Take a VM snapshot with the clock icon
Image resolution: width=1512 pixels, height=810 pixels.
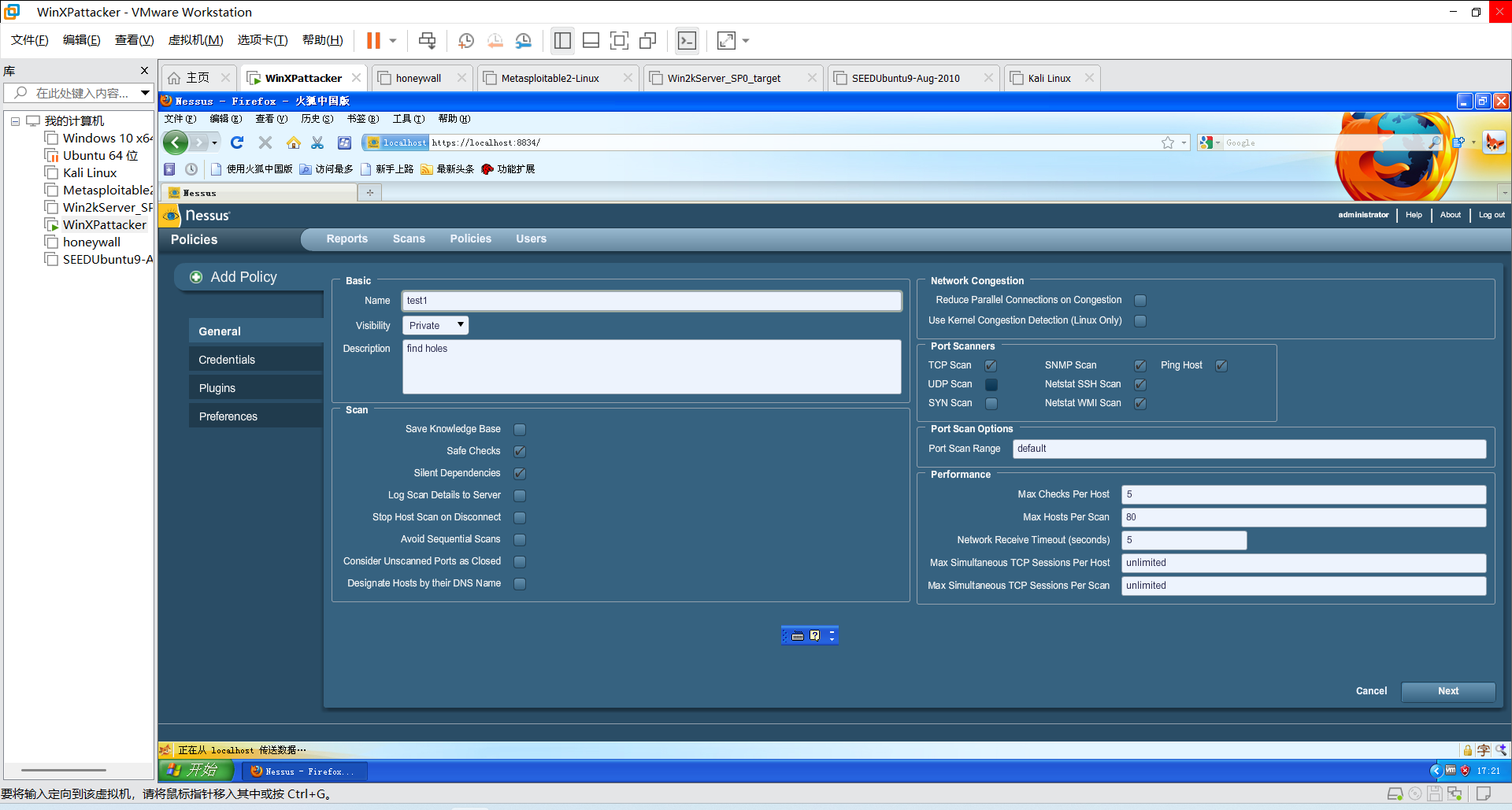466,40
